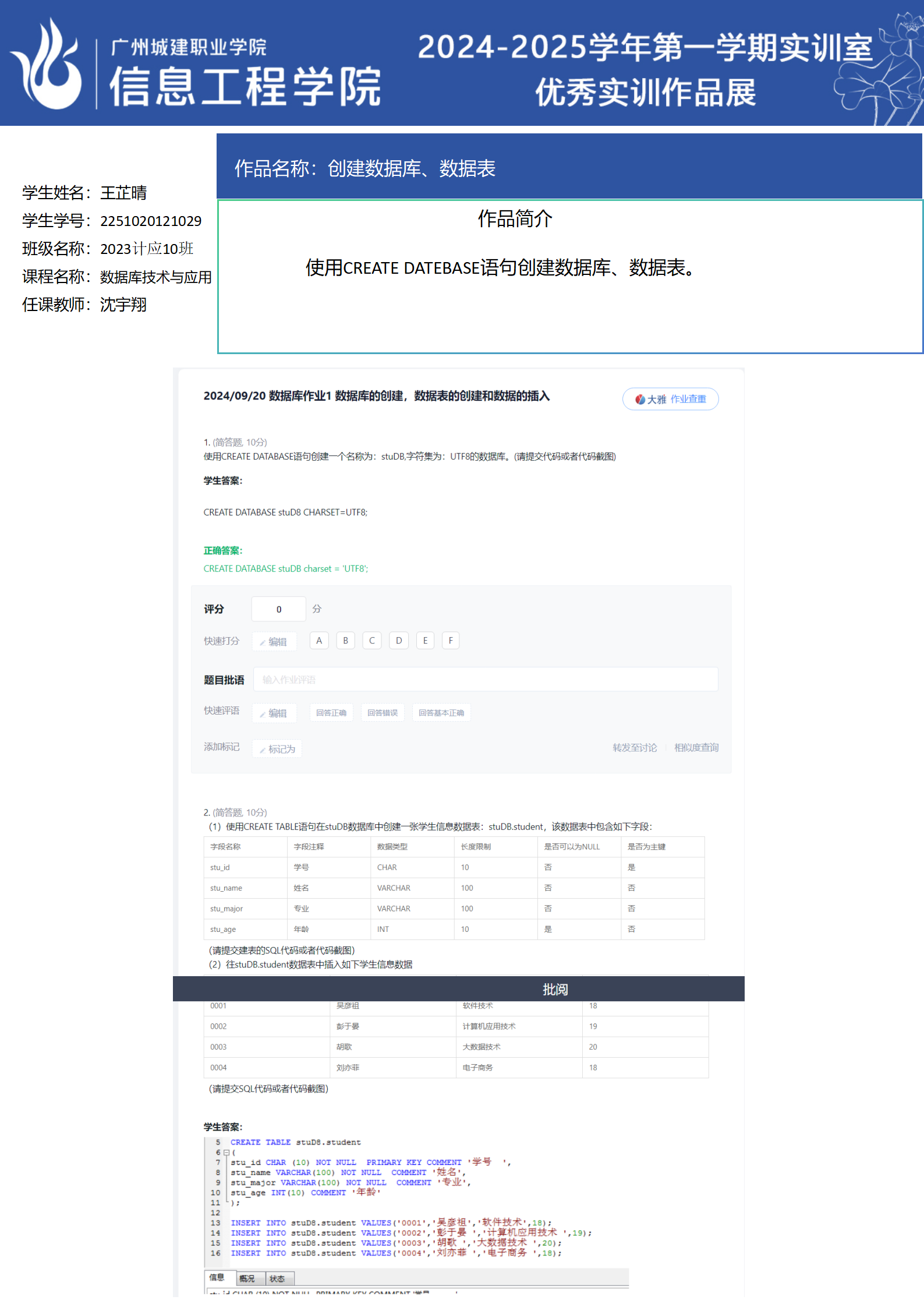Choose quick grade E
This screenshot has height=1307, width=924.
425,641
